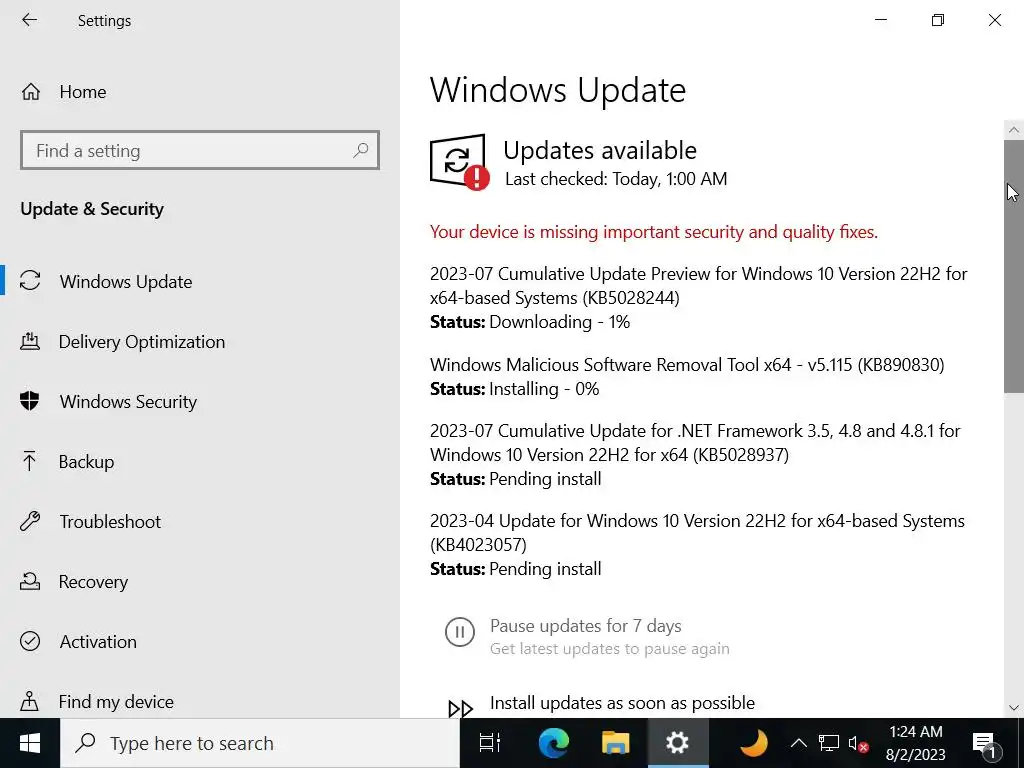Go back with the Settings back arrow
The image size is (1024, 768).
29,20
